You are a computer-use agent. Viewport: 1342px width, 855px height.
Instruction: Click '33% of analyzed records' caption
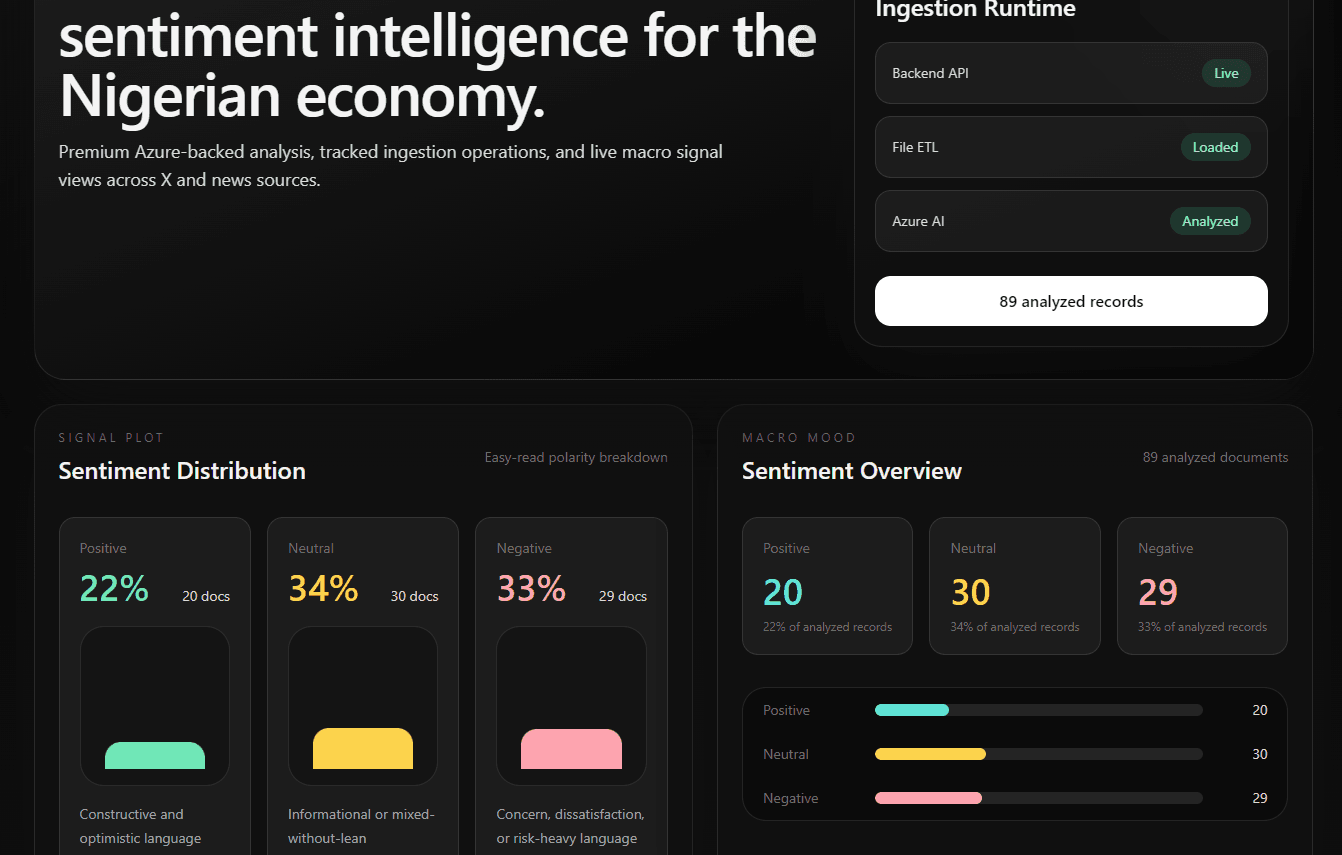1202,627
